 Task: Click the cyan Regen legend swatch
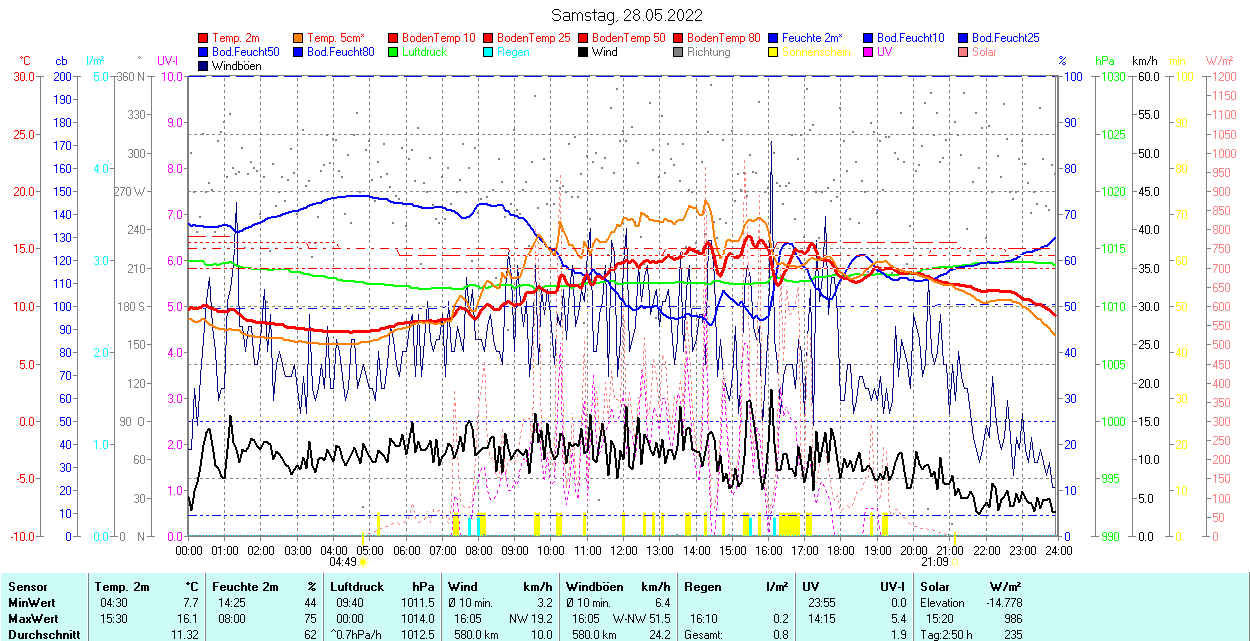click(489, 52)
